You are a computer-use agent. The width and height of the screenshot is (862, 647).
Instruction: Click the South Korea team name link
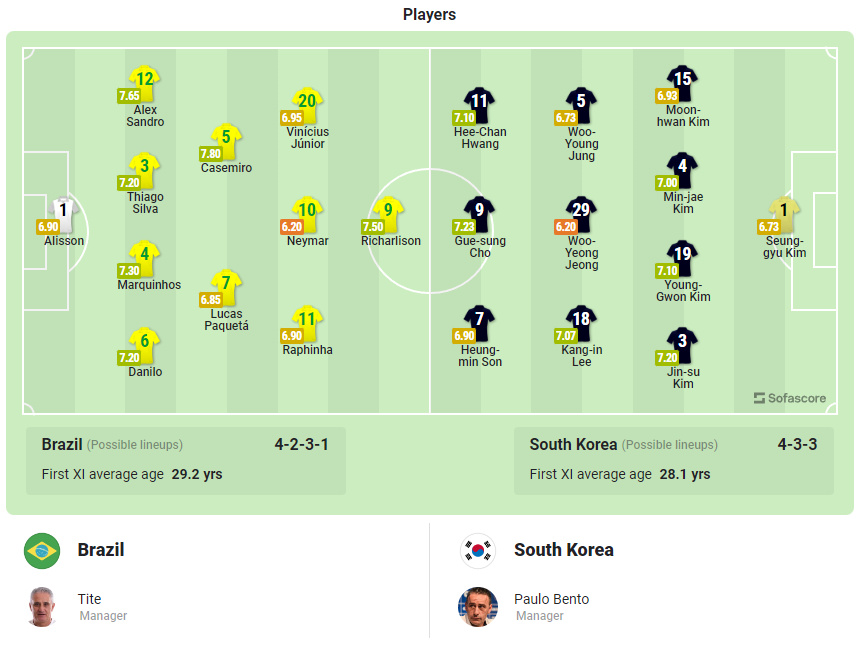[563, 550]
